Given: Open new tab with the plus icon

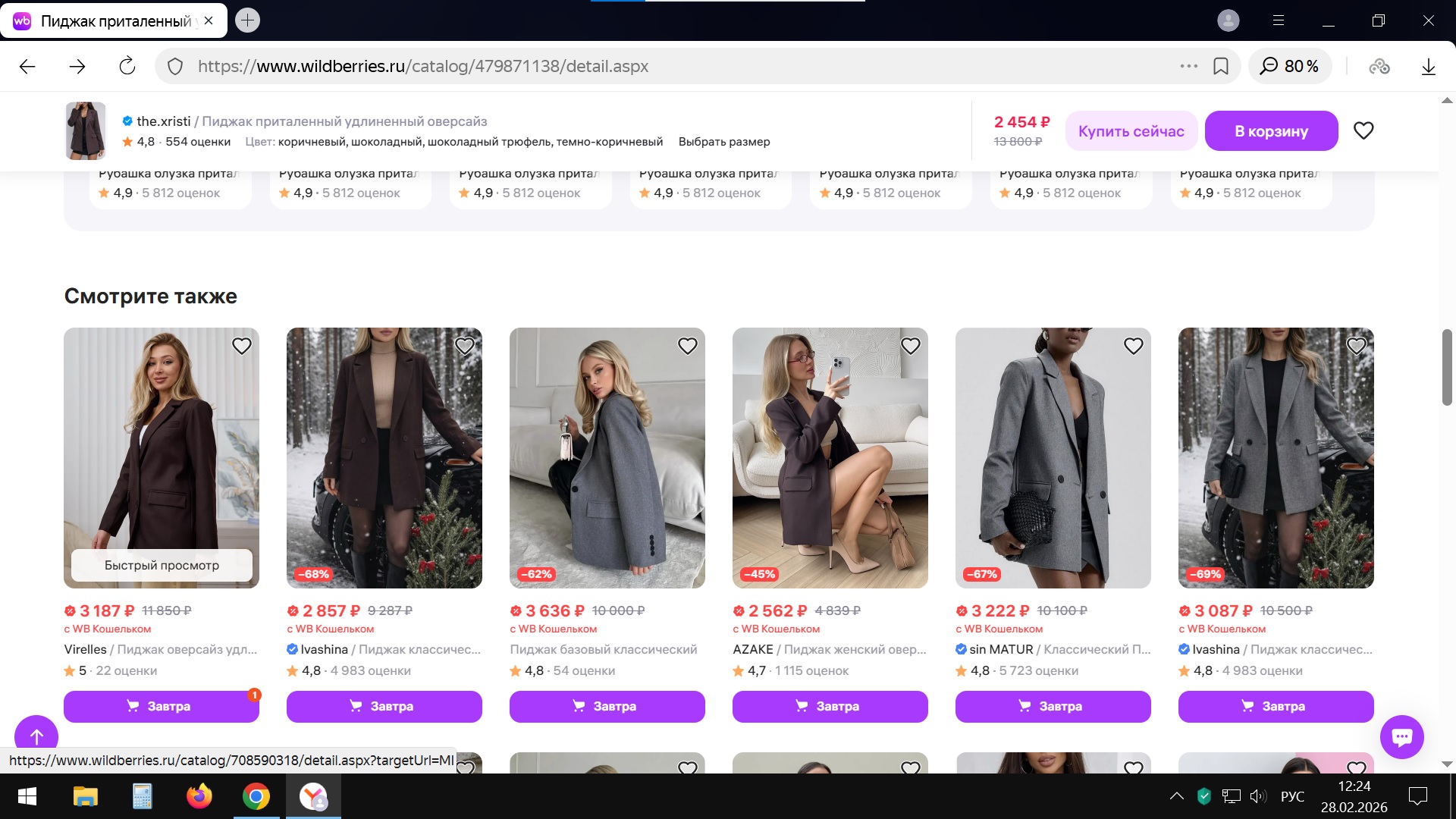Looking at the screenshot, I should pyautogui.click(x=247, y=20).
